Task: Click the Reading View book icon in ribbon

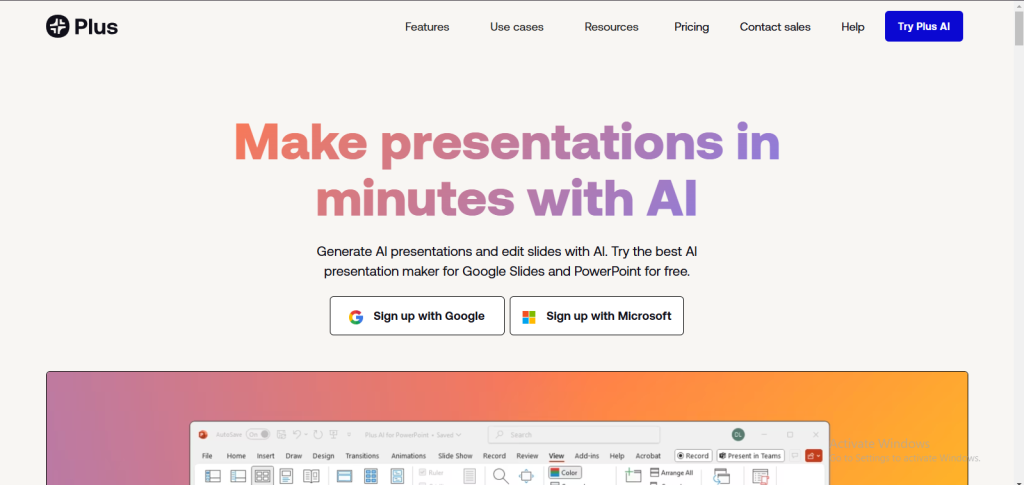Action: click(x=311, y=477)
